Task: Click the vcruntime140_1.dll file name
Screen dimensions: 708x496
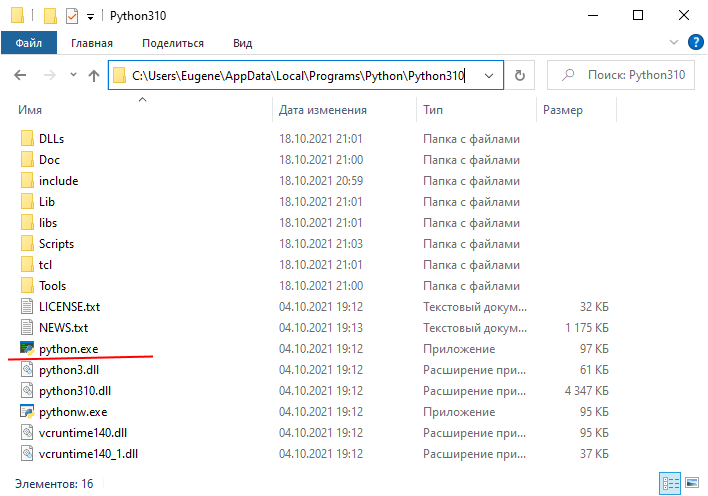Action: pyautogui.click(x=88, y=454)
